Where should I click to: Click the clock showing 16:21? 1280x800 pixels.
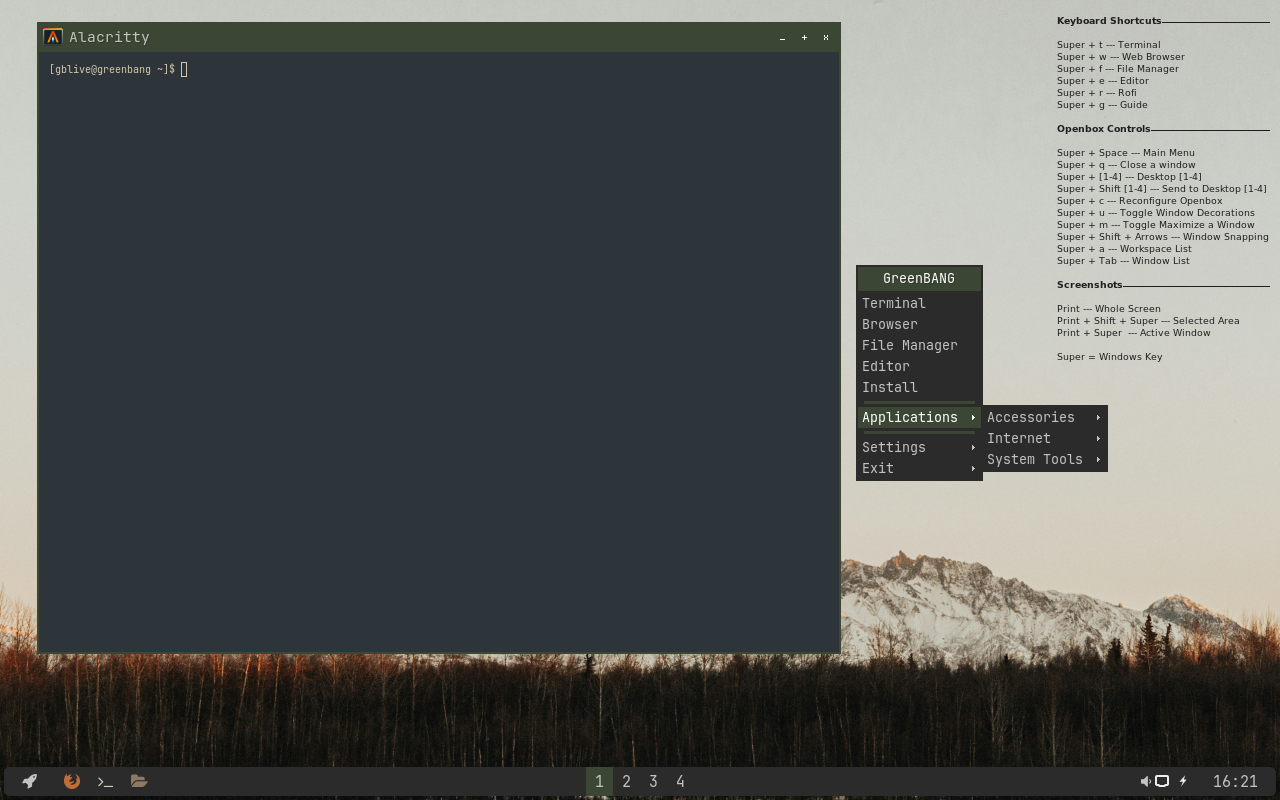(1235, 781)
